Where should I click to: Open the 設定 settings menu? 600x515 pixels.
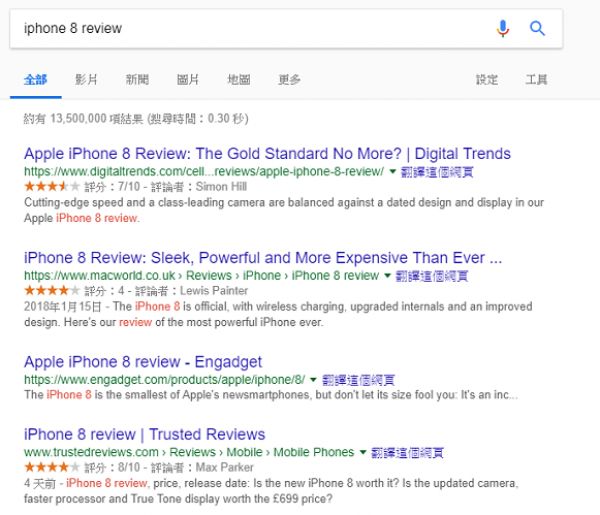click(487, 80)
